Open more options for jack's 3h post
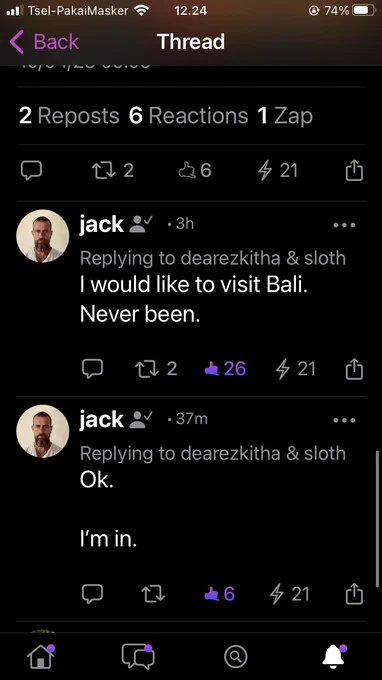 click(x=344, y=225)
